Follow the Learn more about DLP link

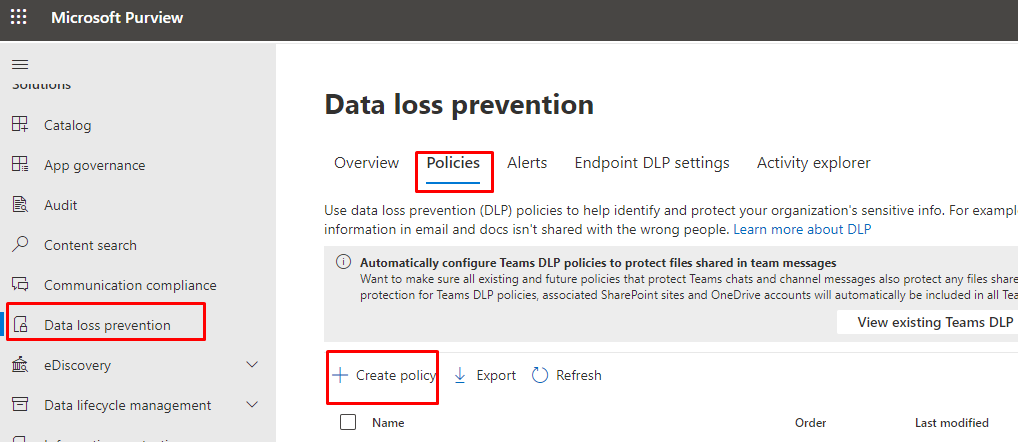[802, 230]
